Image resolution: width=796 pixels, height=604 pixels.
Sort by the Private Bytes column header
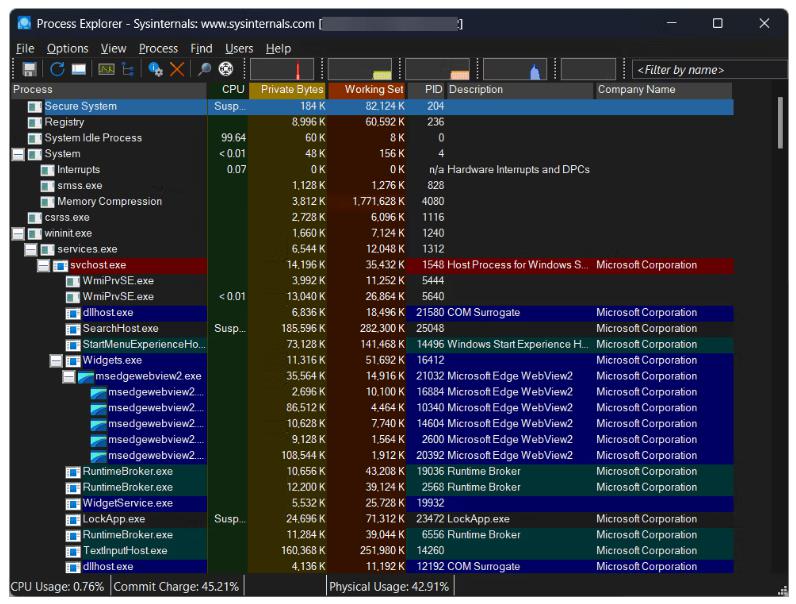286,90
